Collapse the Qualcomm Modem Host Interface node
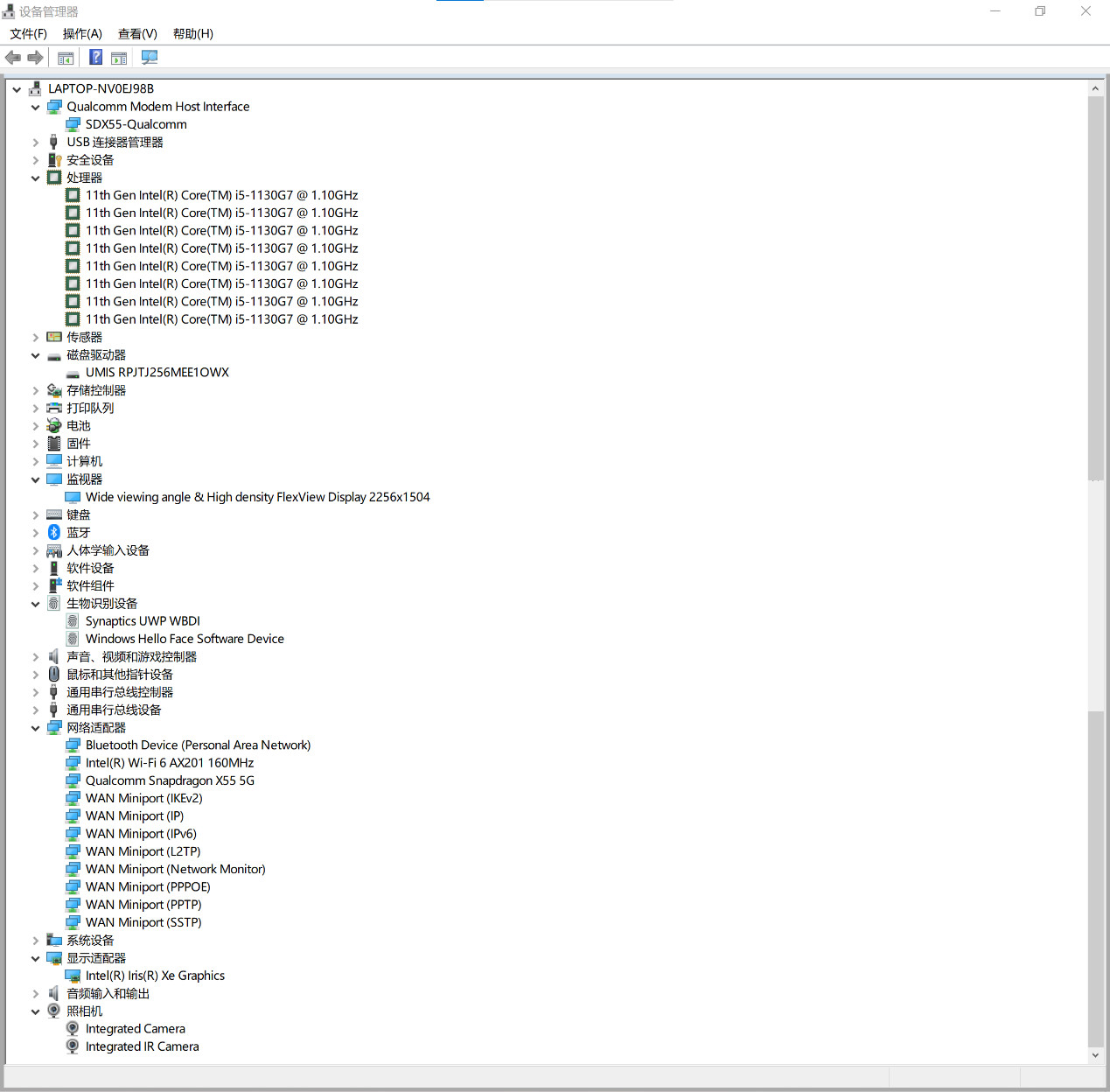The width and height of the screenshot is (1110, 1092). click(x=35, y=107)
